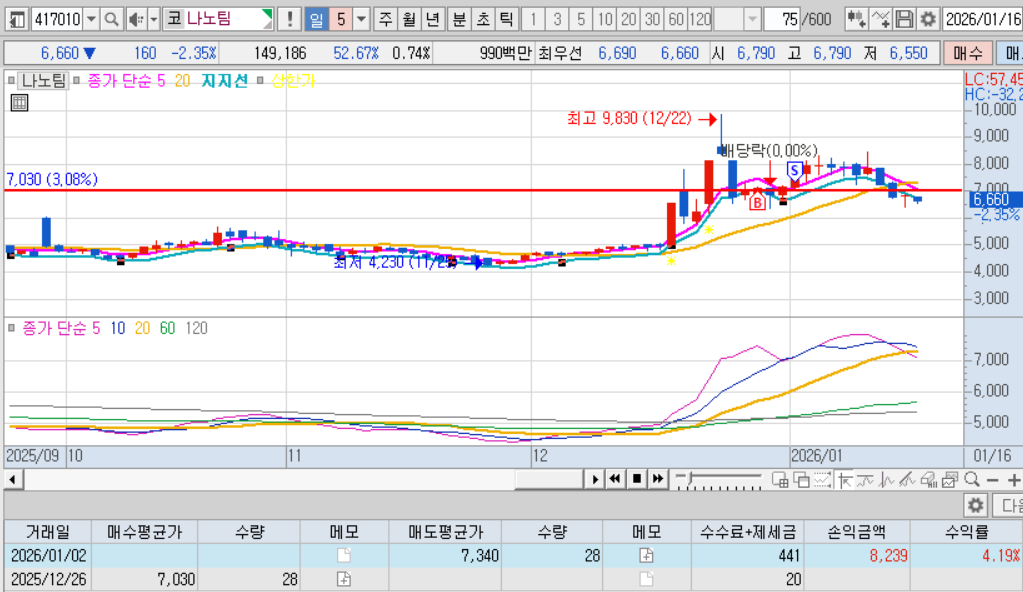1023x592 pixels.
Task: Click the B buy marker on chart
Action: point(757,203)
